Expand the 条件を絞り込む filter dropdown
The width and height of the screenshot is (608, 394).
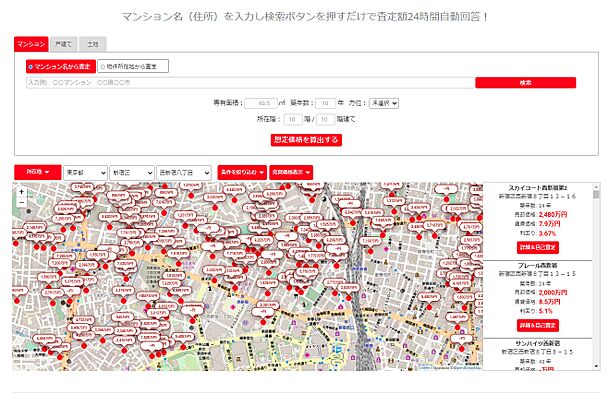pyautogui.click(x=242, y=172)
